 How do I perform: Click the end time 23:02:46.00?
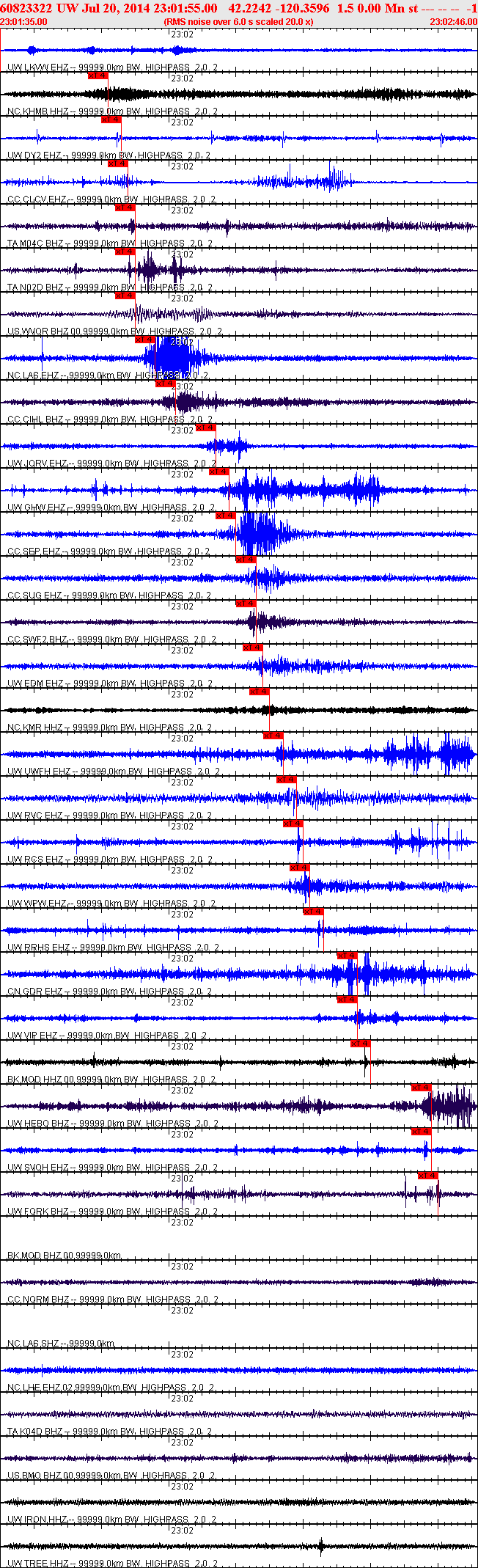coord(454,22)
